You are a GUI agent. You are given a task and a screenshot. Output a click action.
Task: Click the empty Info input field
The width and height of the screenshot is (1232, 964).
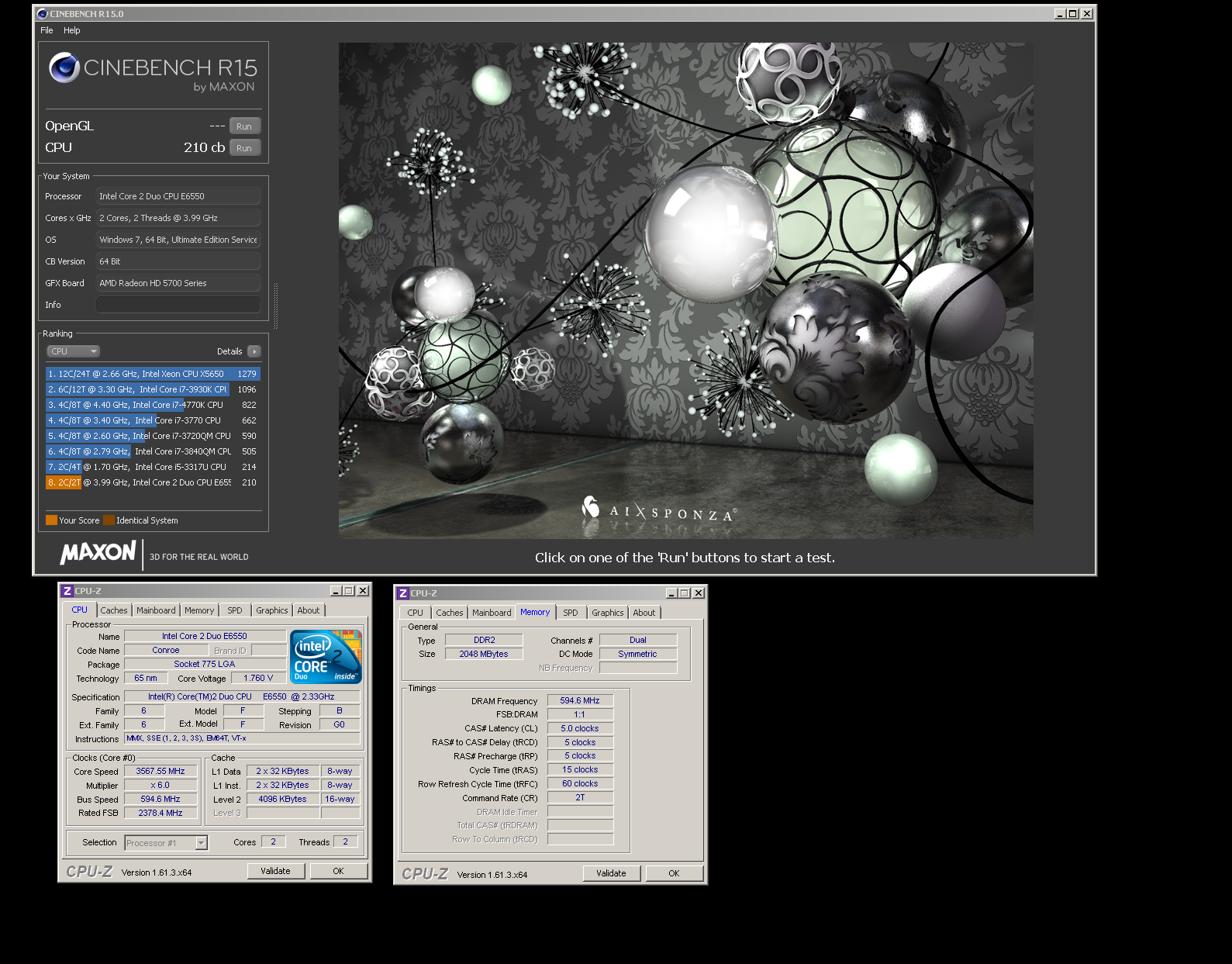pos(178,305)
